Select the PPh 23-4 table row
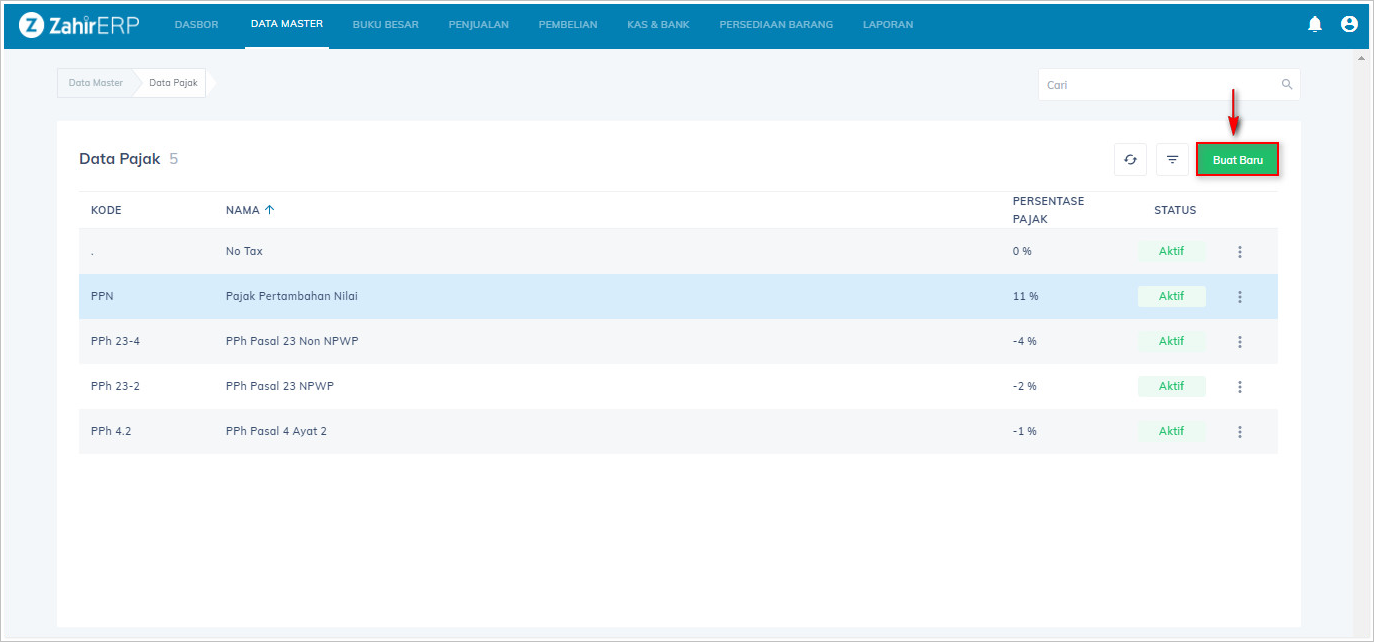 pos(600,342)
